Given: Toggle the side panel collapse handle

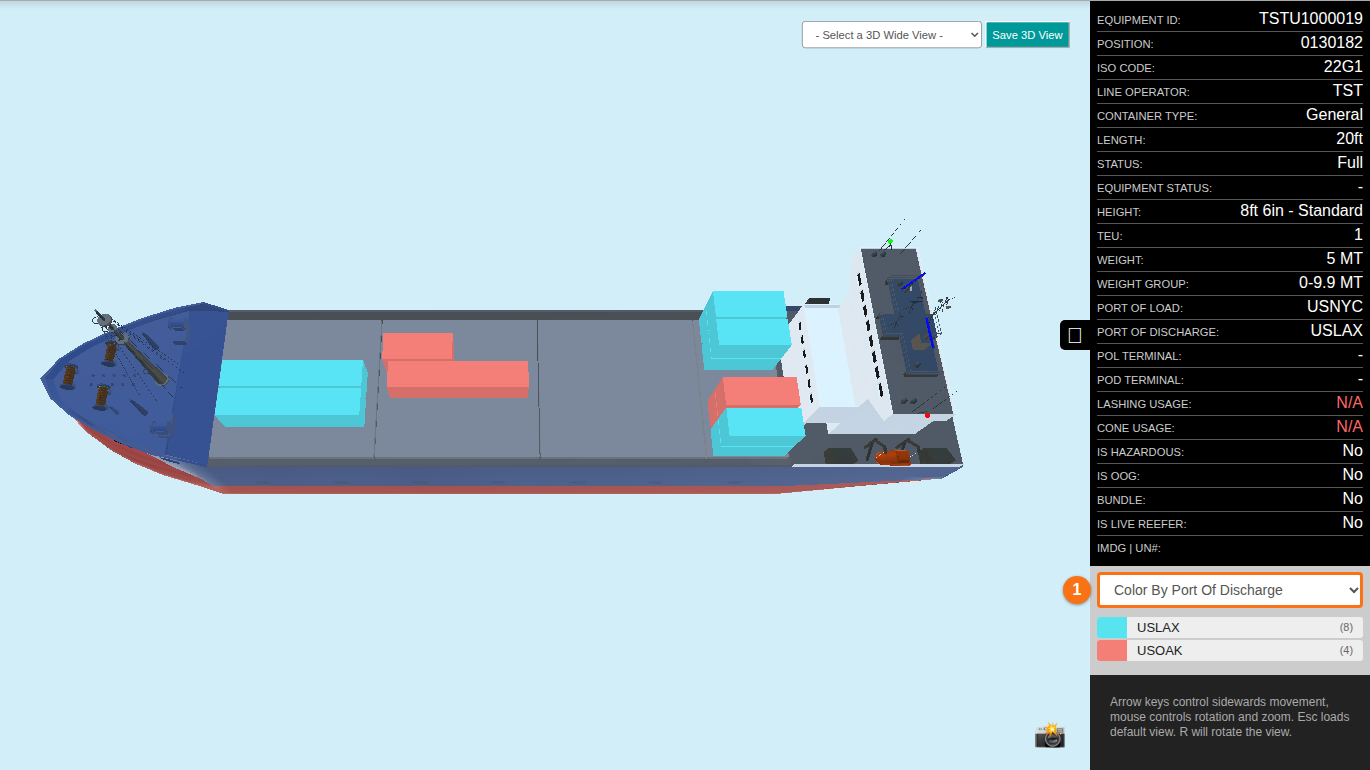Looking at the screenshot, I should click(1075, 335).
